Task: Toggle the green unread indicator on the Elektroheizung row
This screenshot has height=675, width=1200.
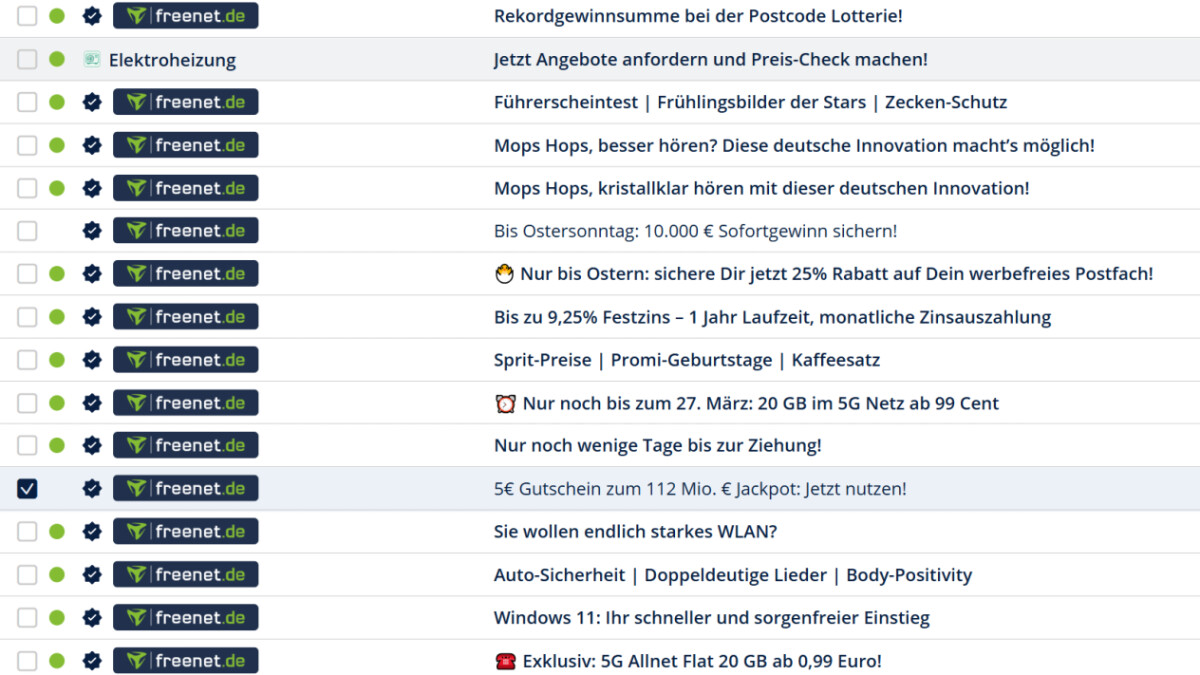Action: coord(57,58)
